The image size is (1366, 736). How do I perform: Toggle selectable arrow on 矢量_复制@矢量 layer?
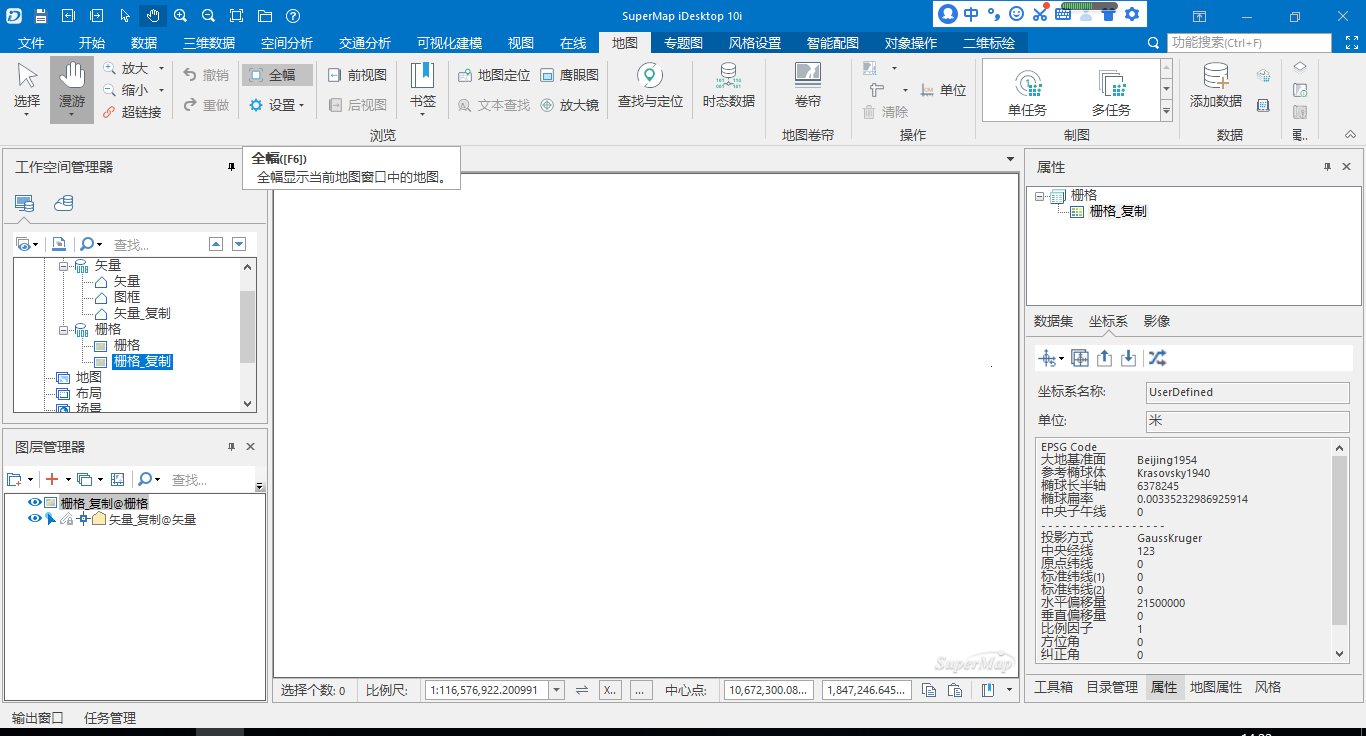click(50, 519)
